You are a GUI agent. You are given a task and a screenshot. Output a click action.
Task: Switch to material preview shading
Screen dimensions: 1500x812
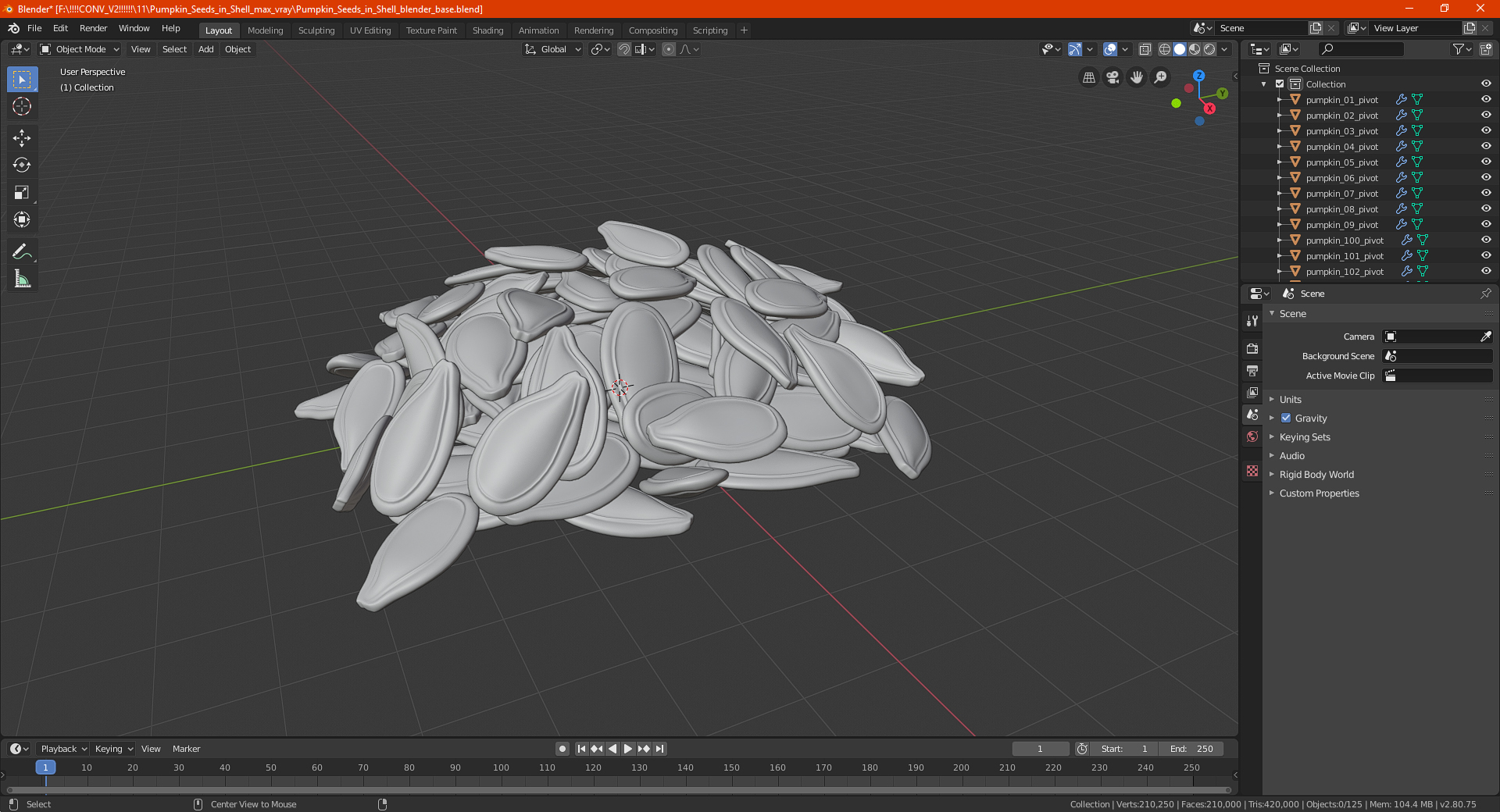1195,49
